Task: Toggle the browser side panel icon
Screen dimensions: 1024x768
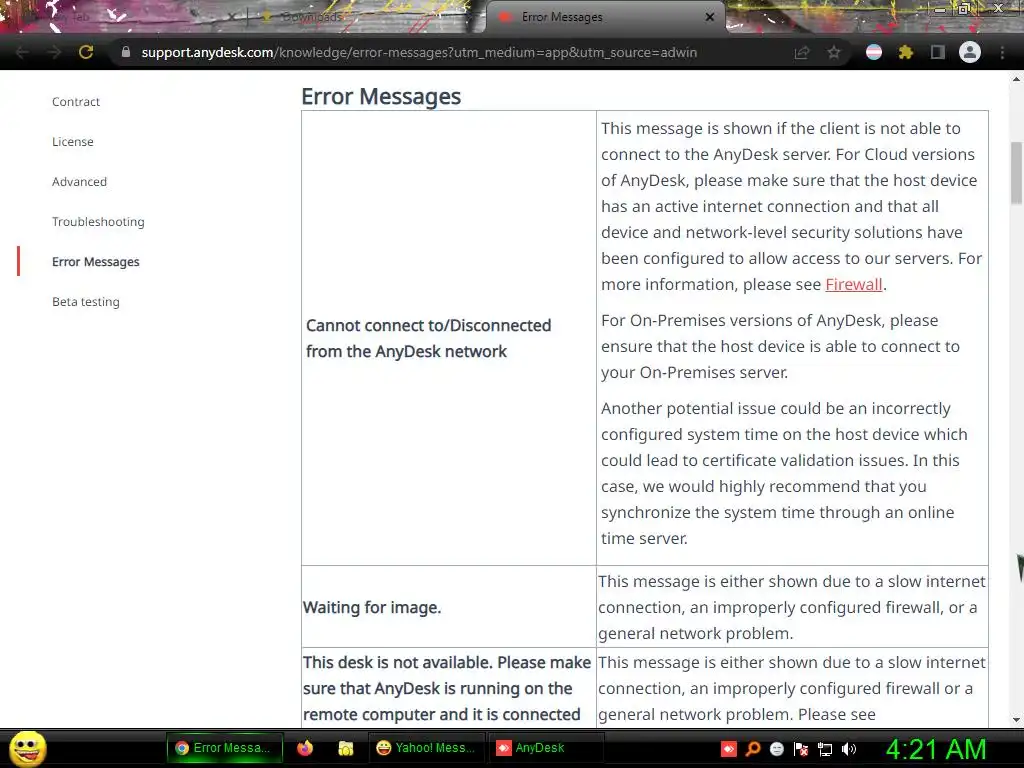Action: (938, 52)
